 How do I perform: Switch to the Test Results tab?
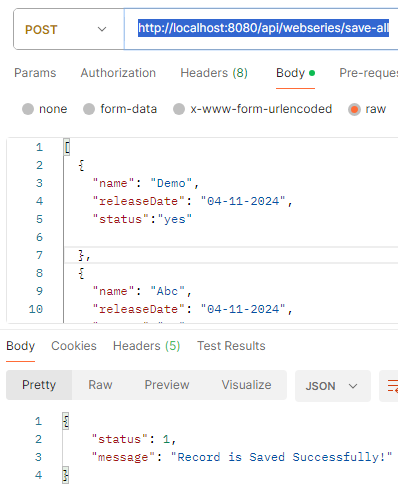(x=231, y=346)
